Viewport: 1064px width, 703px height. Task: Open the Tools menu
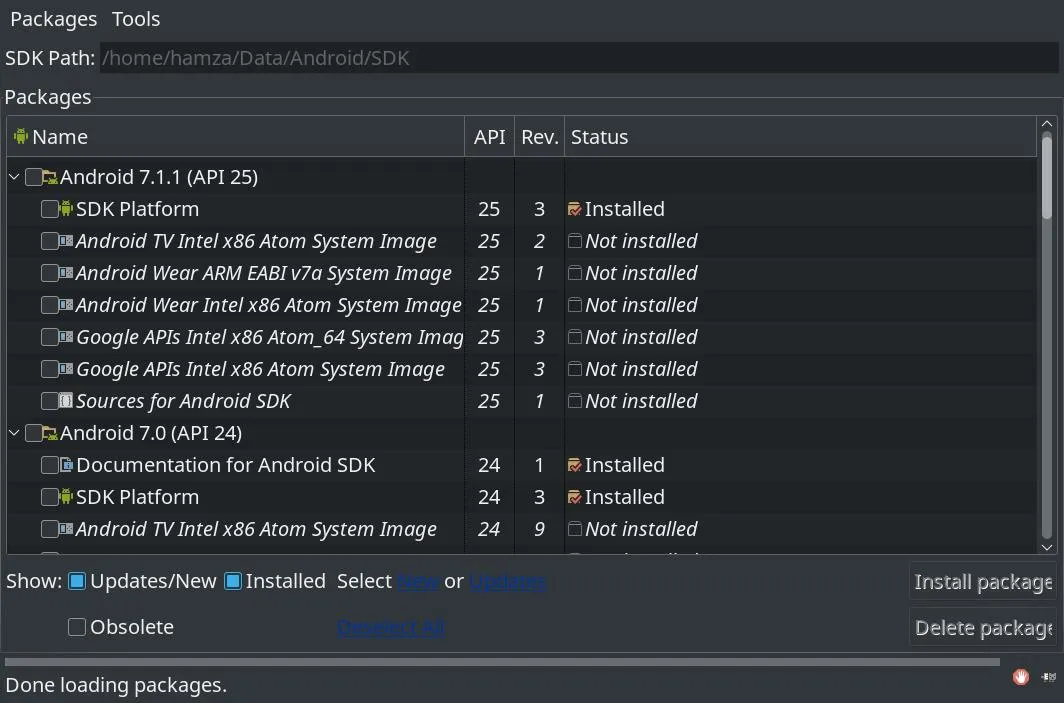pyautogui.click(x=136, y=19)
